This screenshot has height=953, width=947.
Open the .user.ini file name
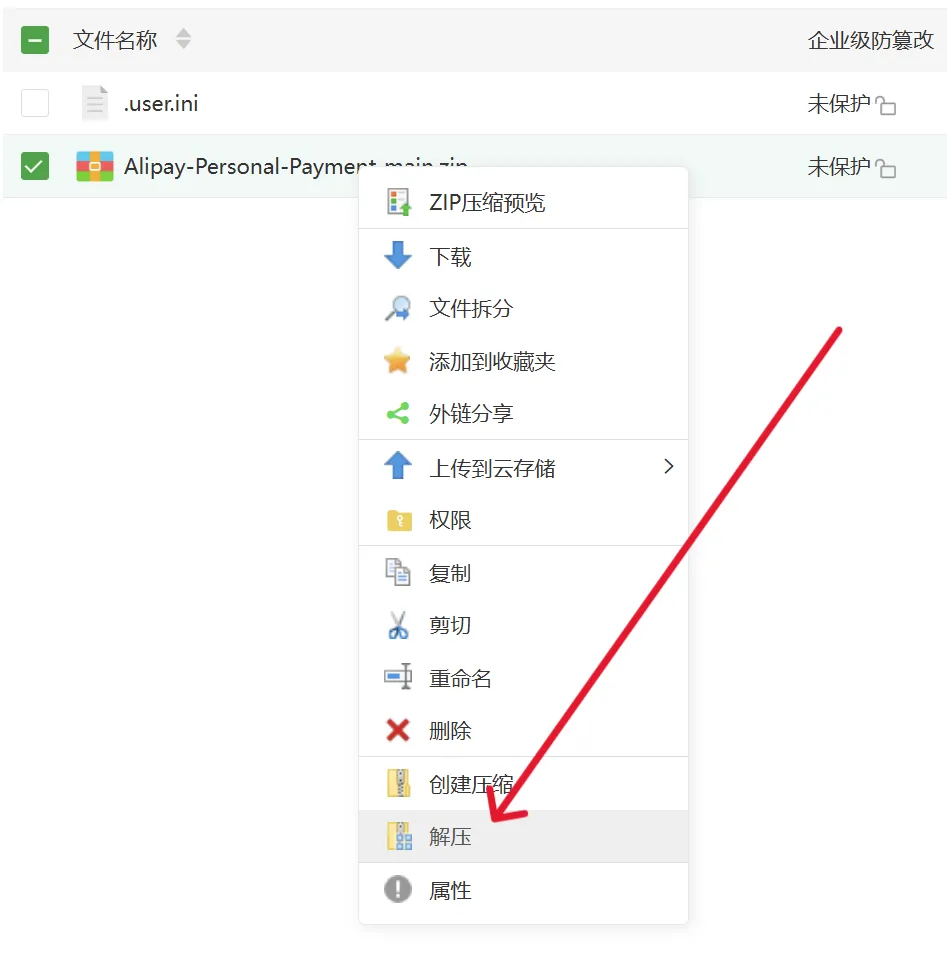161,103
